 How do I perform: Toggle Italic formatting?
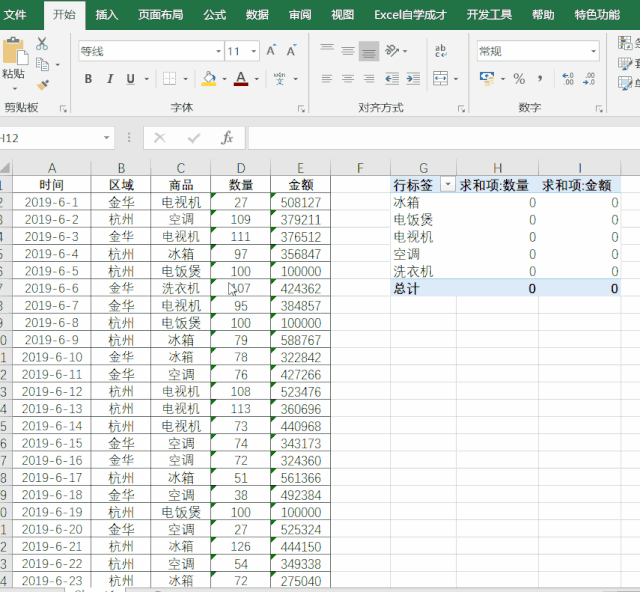[x=110, y=79]
